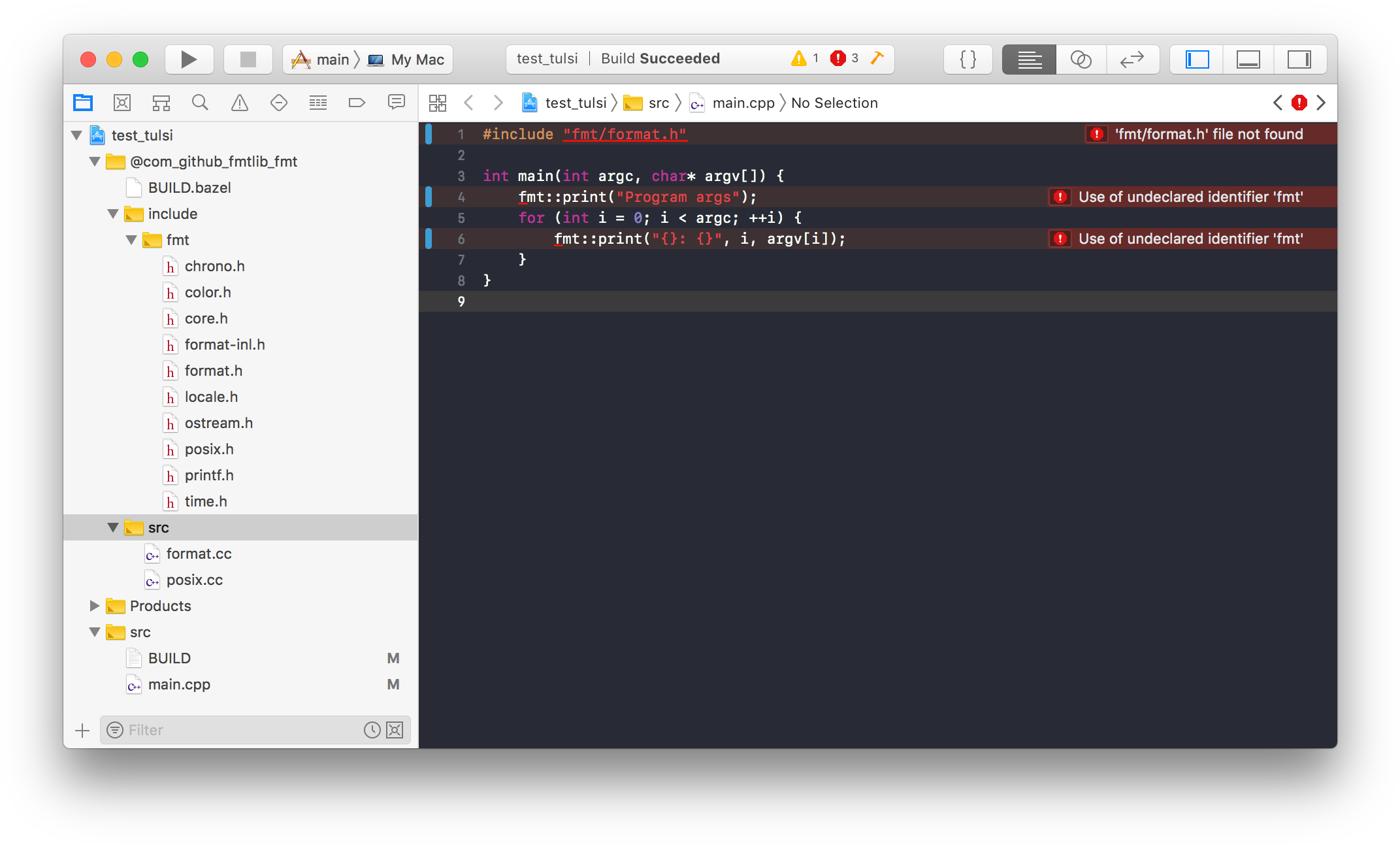The height and width of the screenshot is (845, 1400).
Task: Switch to the Assistant editor
Action: coord(1081,59)
